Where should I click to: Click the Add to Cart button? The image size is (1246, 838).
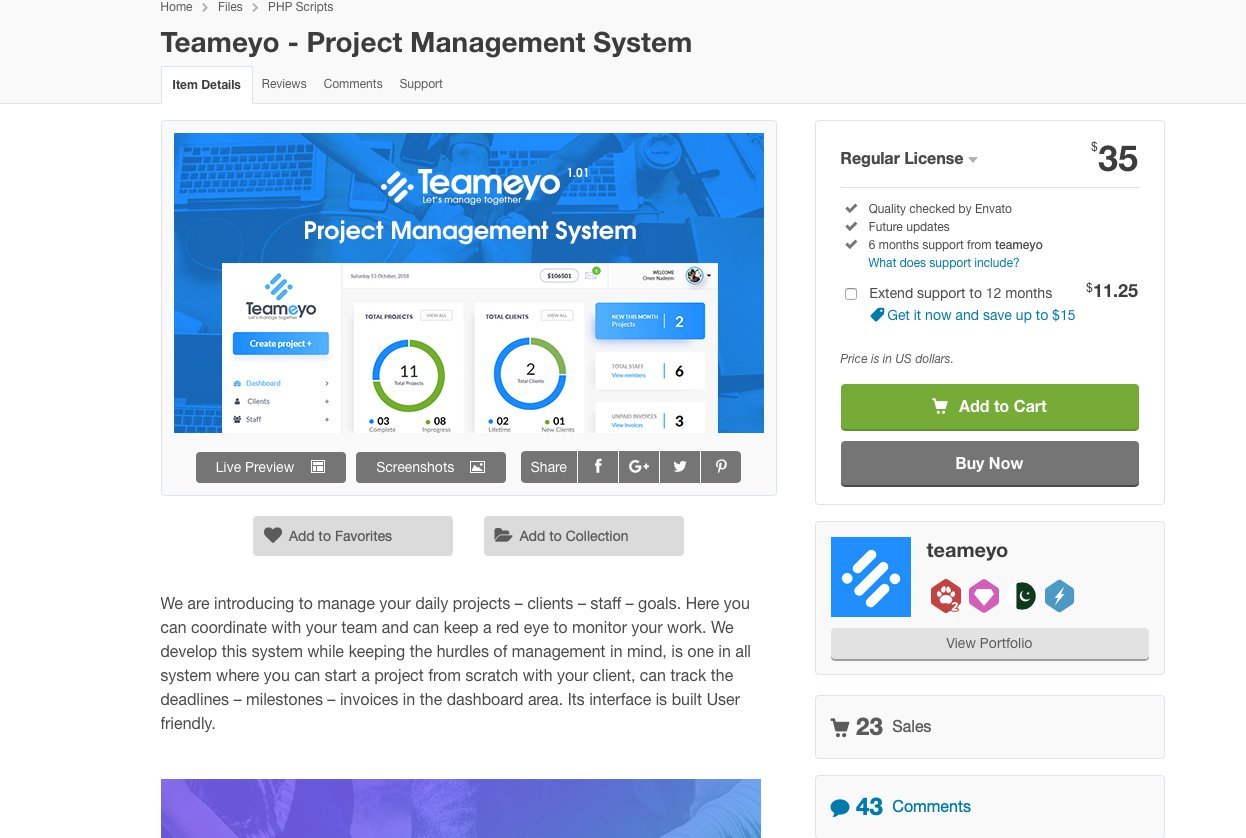(990, 407)
